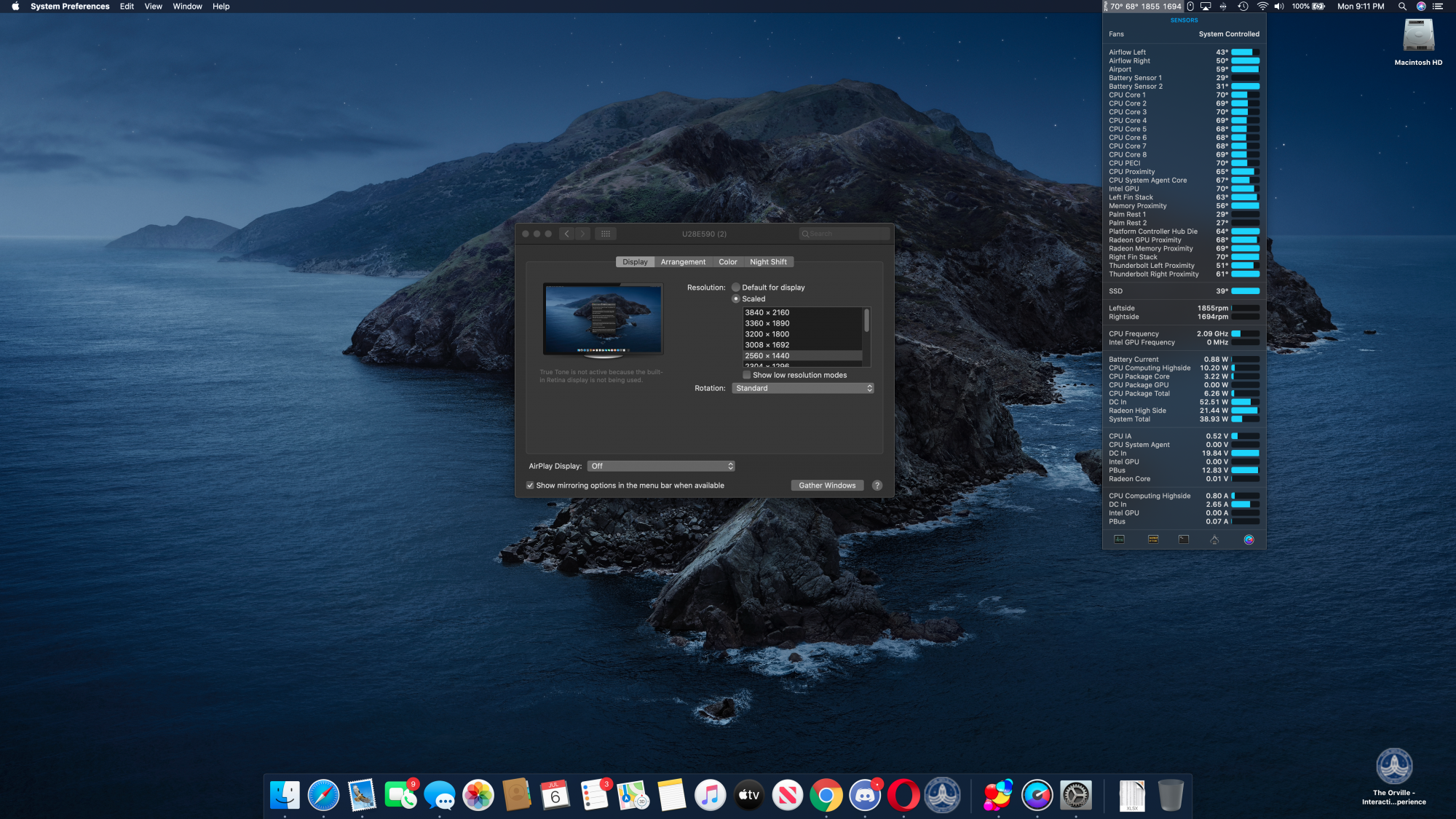1456x819 pixels.
Task: Activate Siri from the menu bar
Action: [1421, 7]
